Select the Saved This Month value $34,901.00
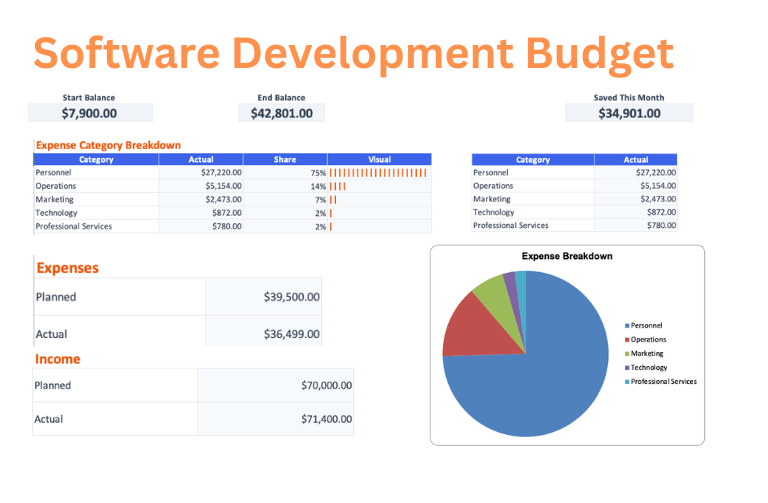The width and height of the screenshot is (768, 503). pos(629,113)
